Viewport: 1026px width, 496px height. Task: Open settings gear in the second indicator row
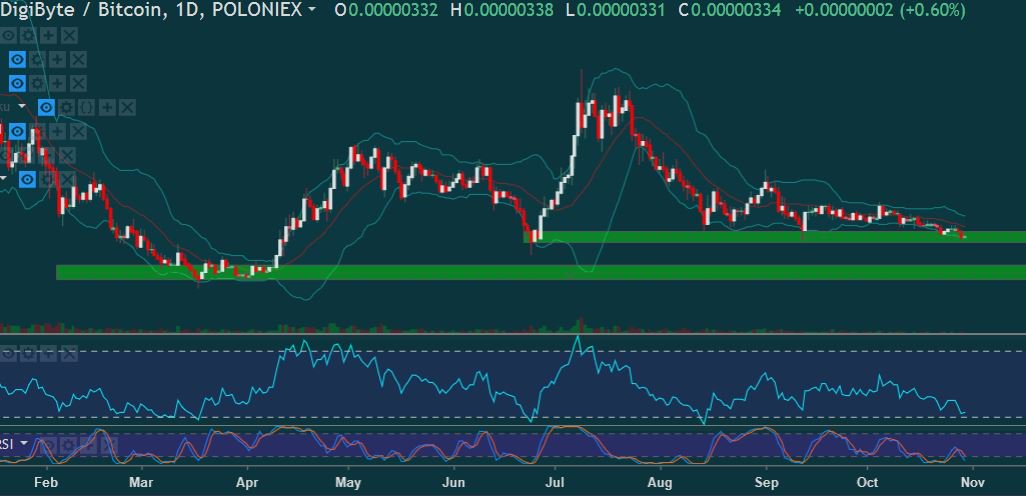pyautogui.click(x=37, y=60)
